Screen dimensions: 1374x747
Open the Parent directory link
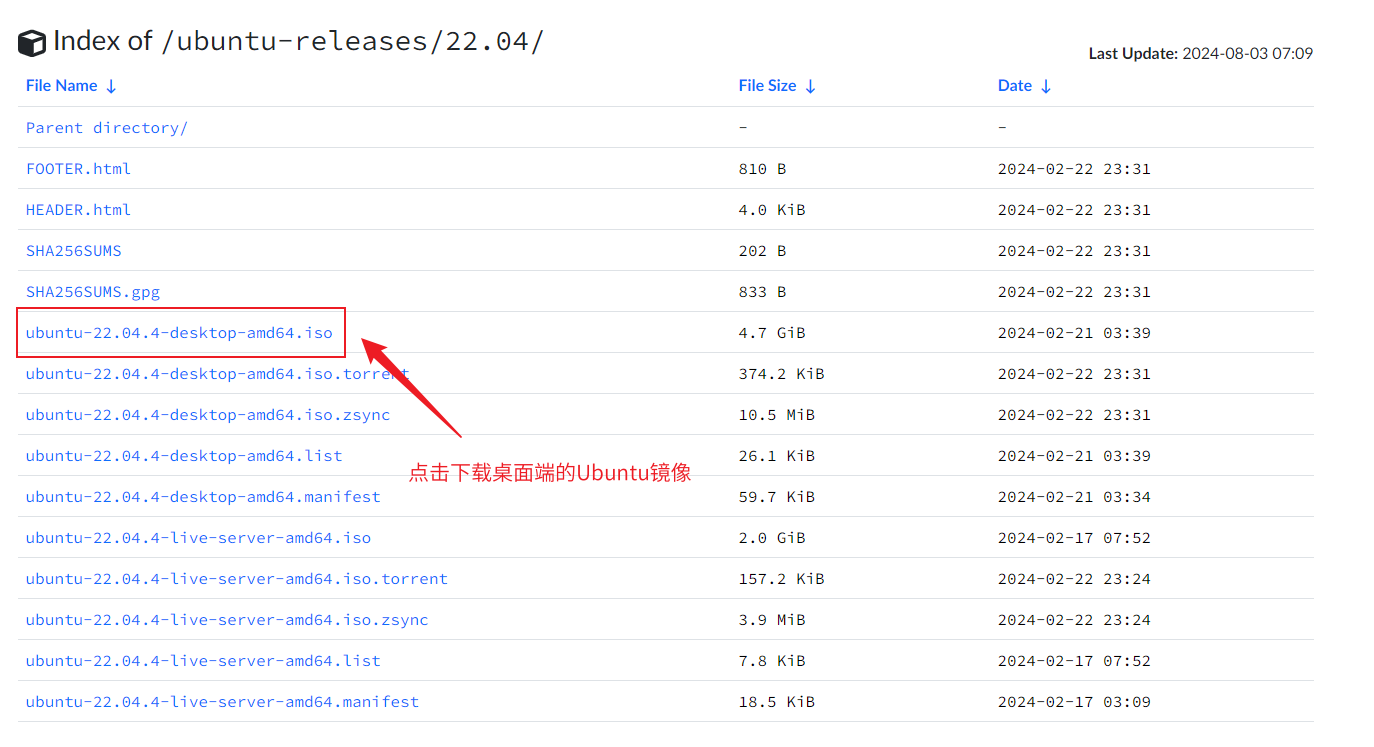coord(106,128)
